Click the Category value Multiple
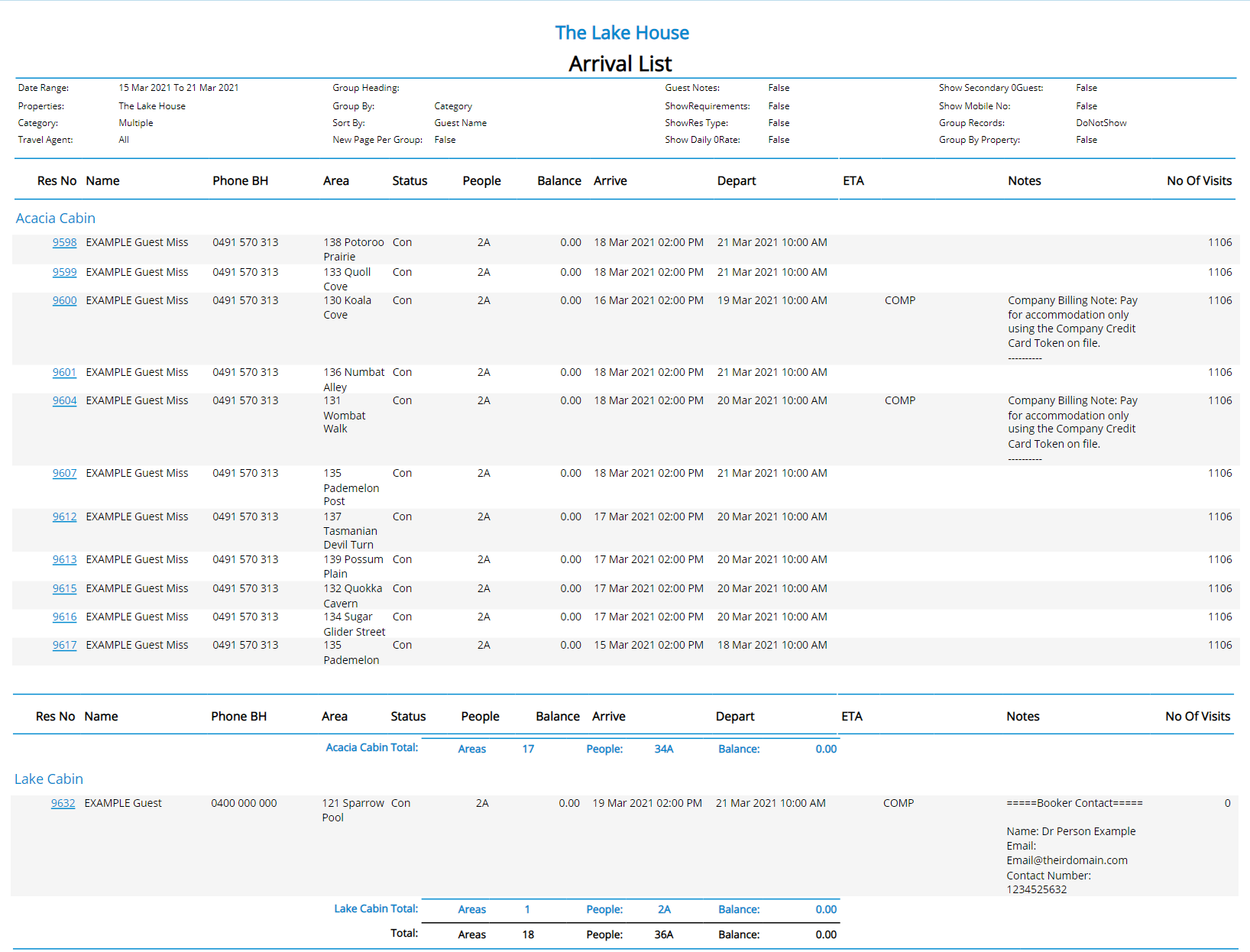Viewport: 1250px width, 952px height. (x=136, y=123)
